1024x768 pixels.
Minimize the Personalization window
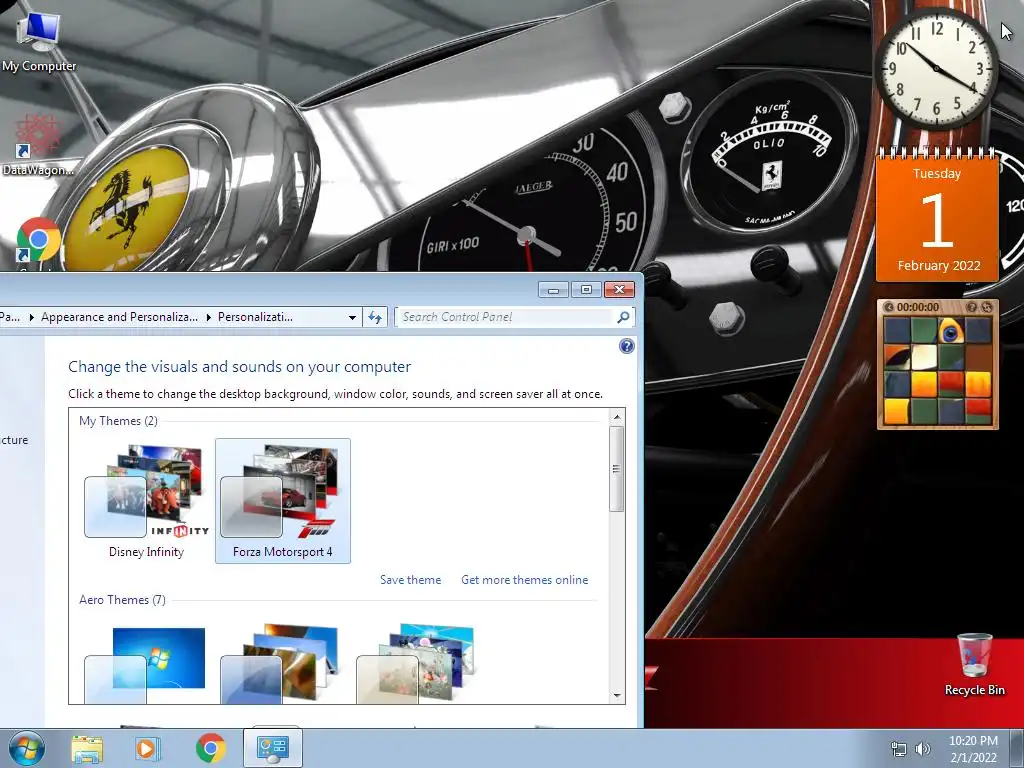pyautogui.click(x=554, y=289)
